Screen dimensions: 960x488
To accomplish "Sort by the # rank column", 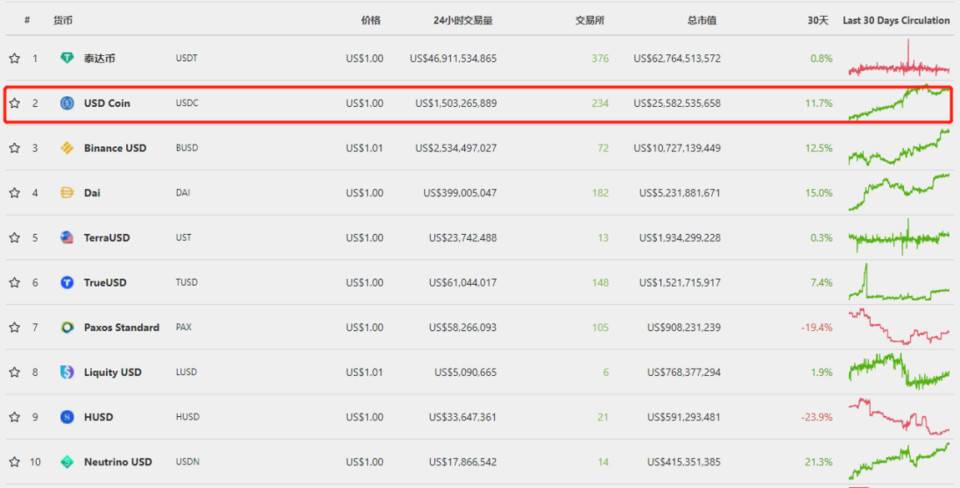I will [x=27, y=20].
